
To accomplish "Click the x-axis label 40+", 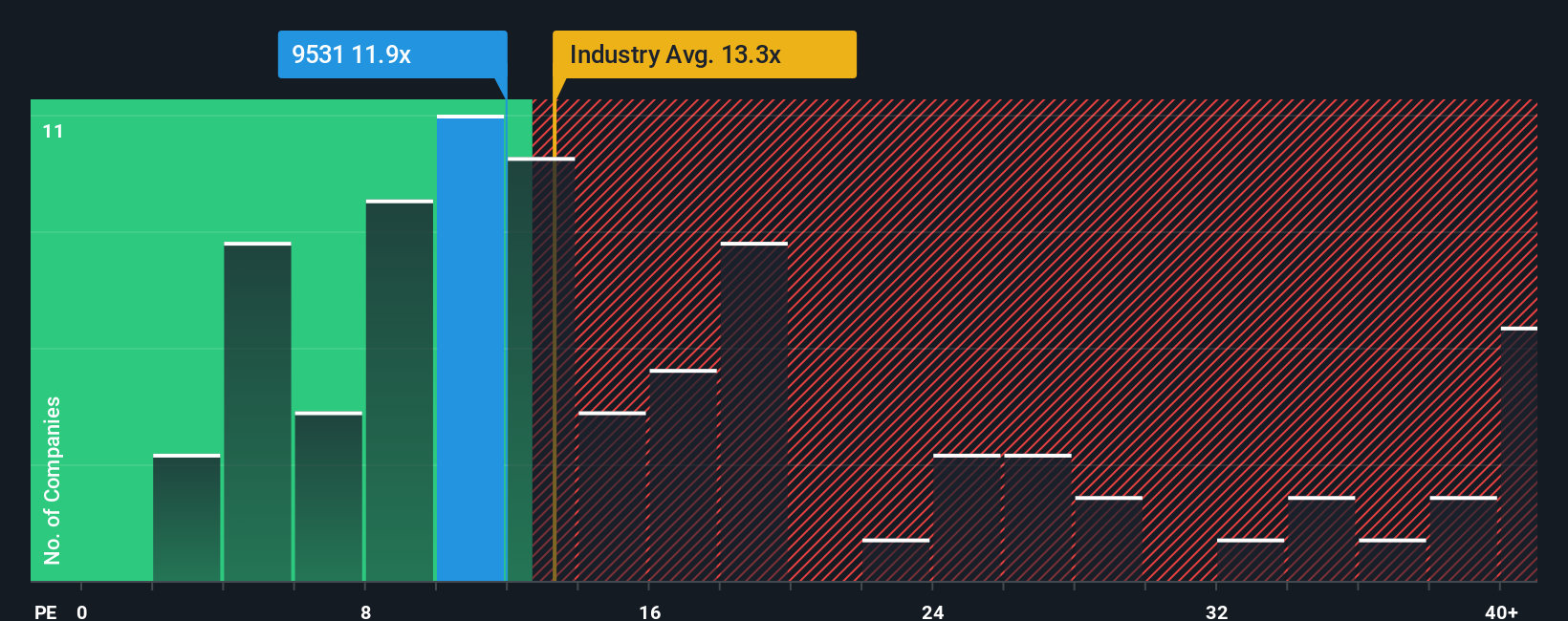I will click(x=1501, y=611).
